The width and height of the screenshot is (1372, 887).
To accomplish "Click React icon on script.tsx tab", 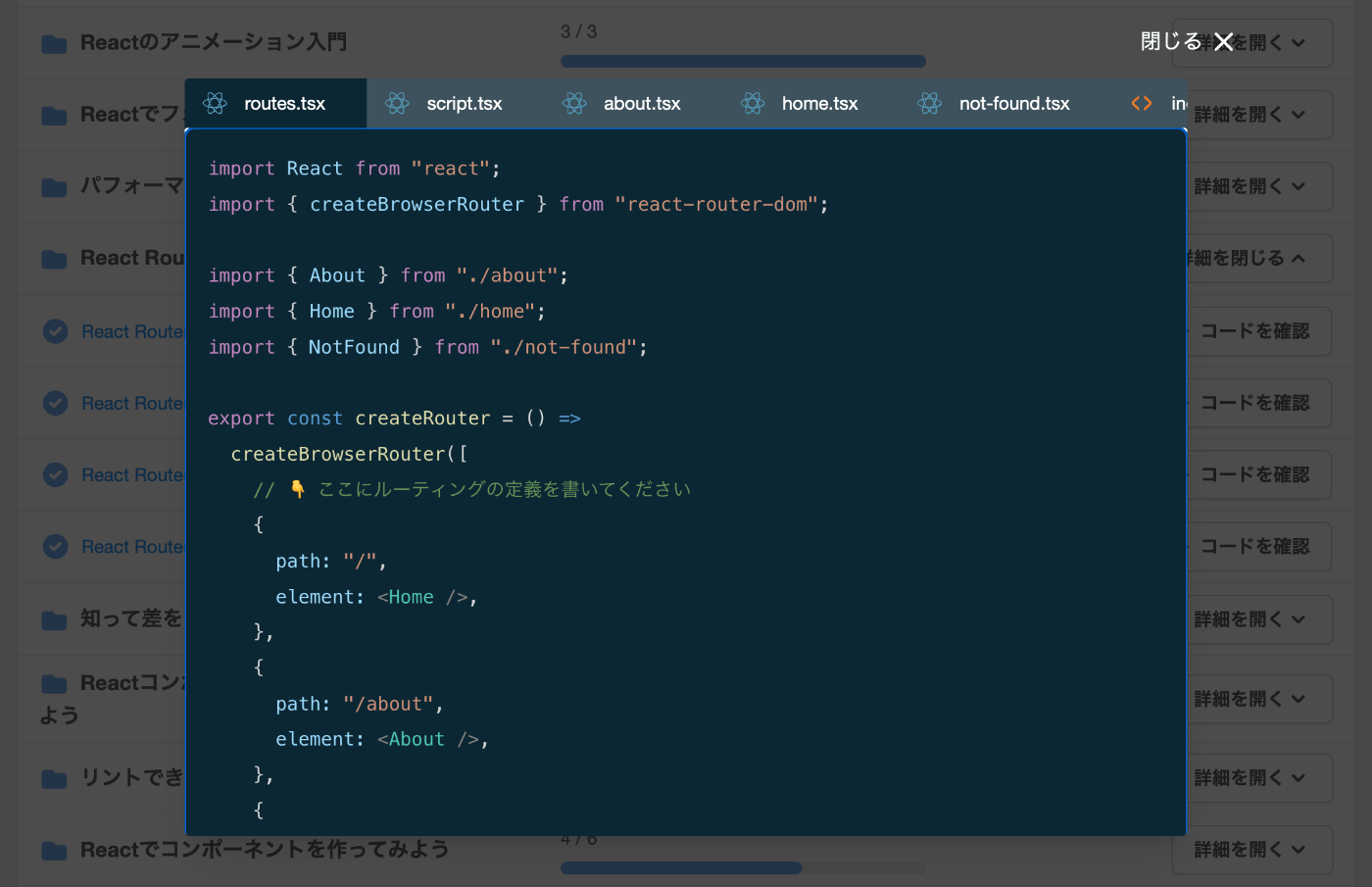I will 397,103.
